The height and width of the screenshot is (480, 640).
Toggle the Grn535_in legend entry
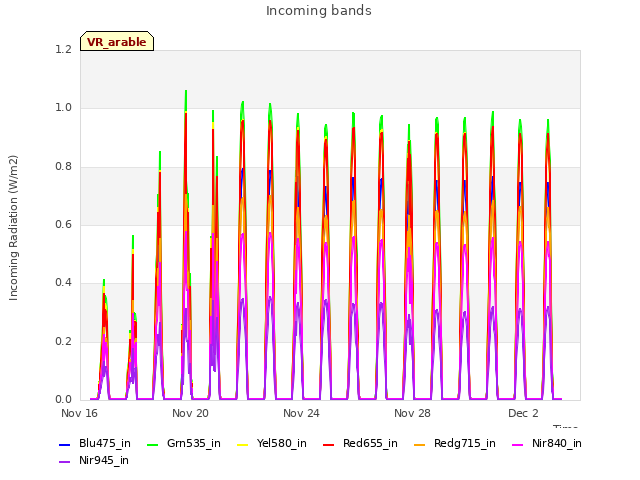coord(184,444)
